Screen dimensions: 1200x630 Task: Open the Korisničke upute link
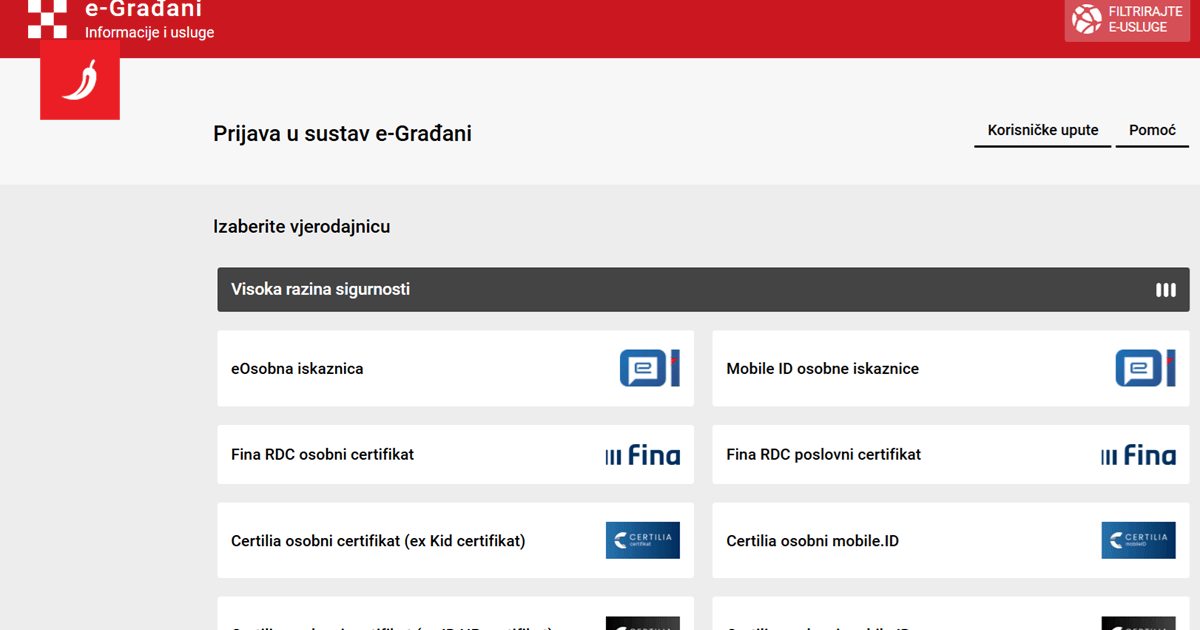pyautogui.click(x=1043, y=131)
